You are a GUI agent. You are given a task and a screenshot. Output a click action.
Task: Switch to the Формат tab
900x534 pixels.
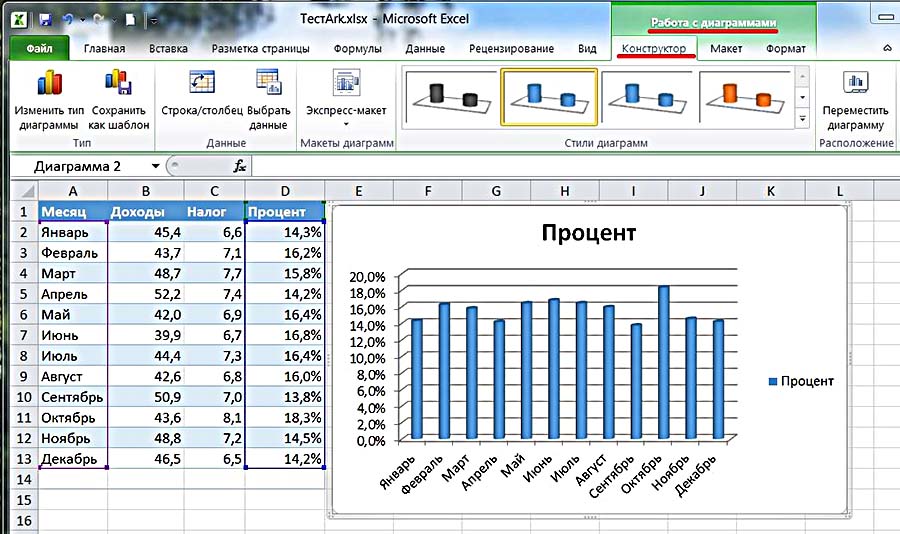coord(786,49)
